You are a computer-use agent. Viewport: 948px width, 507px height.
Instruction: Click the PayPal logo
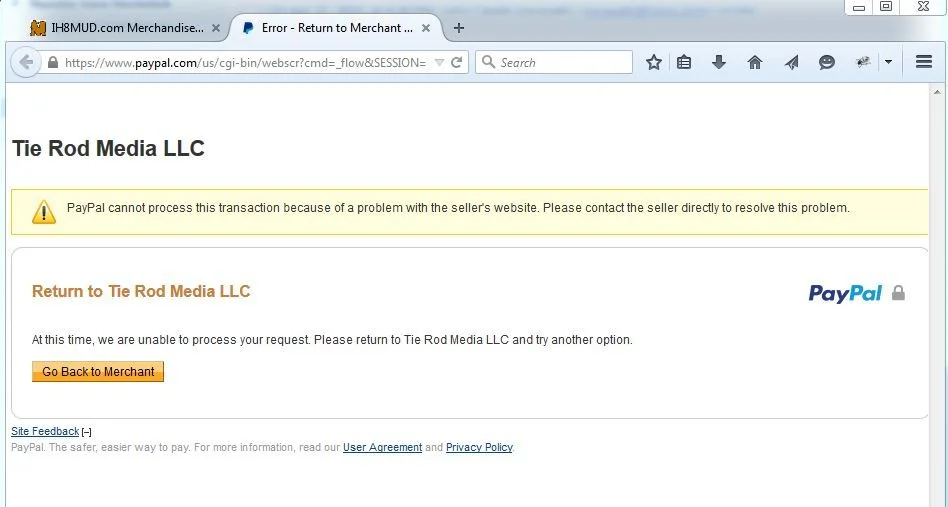[845, 294]
